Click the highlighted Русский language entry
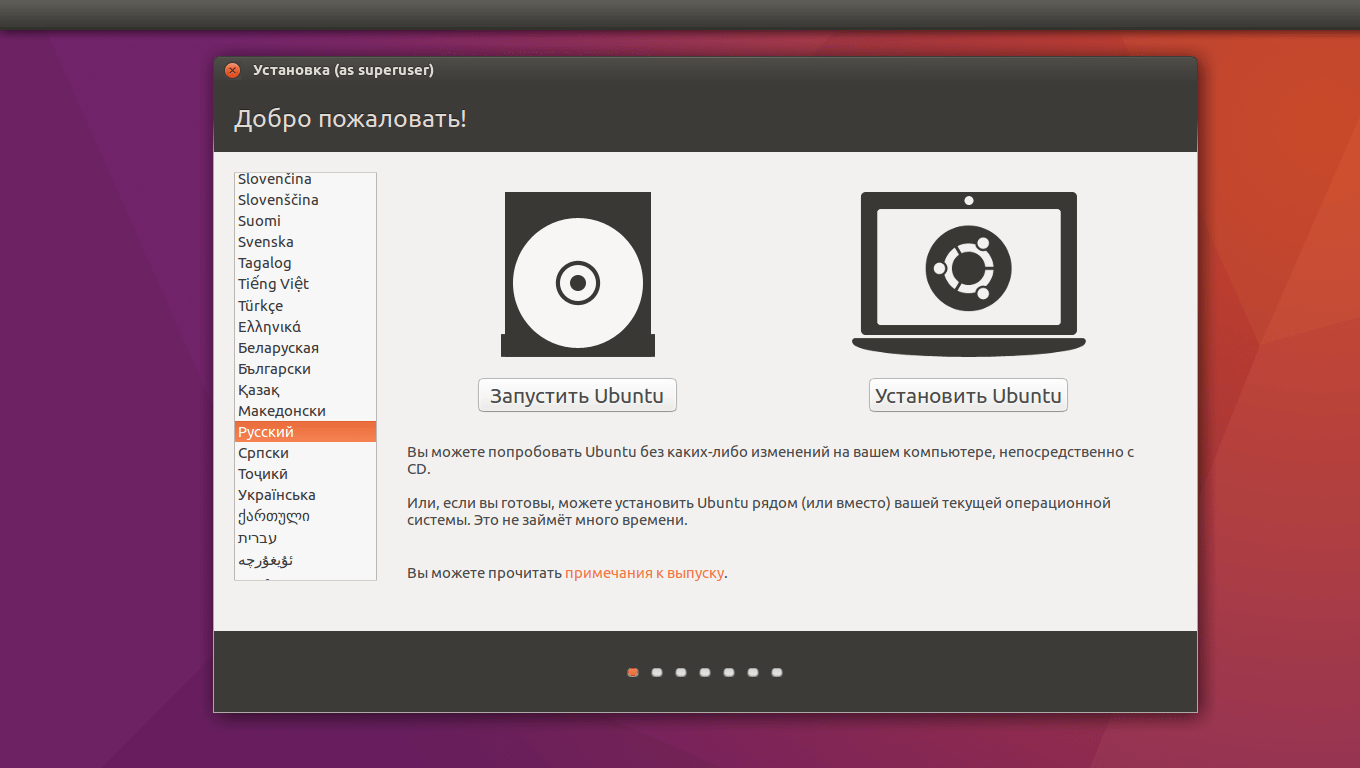This screenshot has height=768, width=1360. [305, 432]
